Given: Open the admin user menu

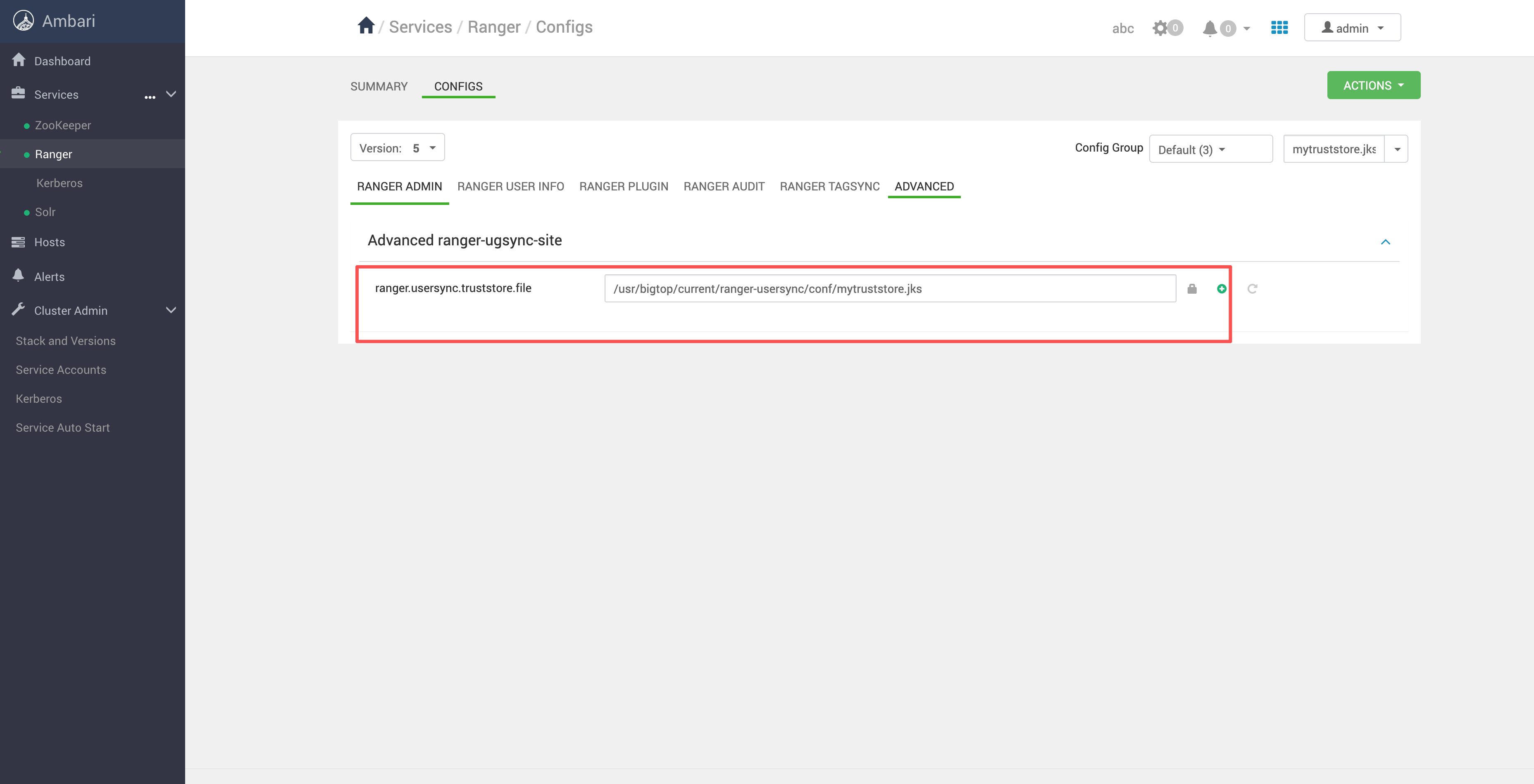Looking at the screenshot, I should (1352, 28).
